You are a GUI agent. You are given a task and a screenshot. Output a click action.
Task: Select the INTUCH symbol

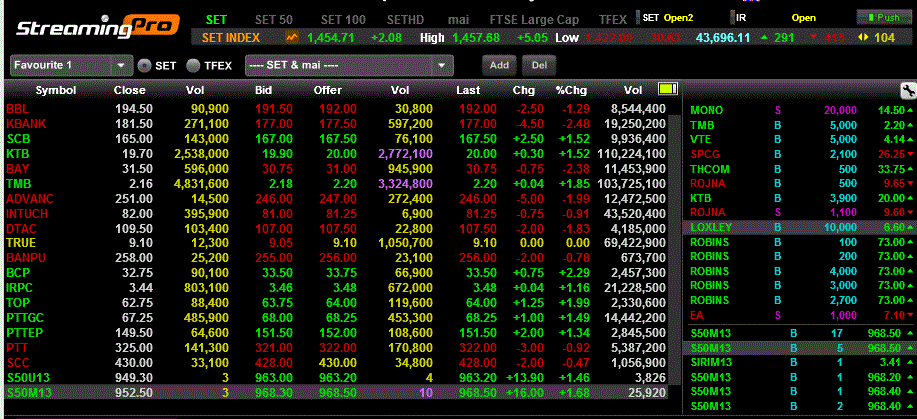(x=27, y=214)
